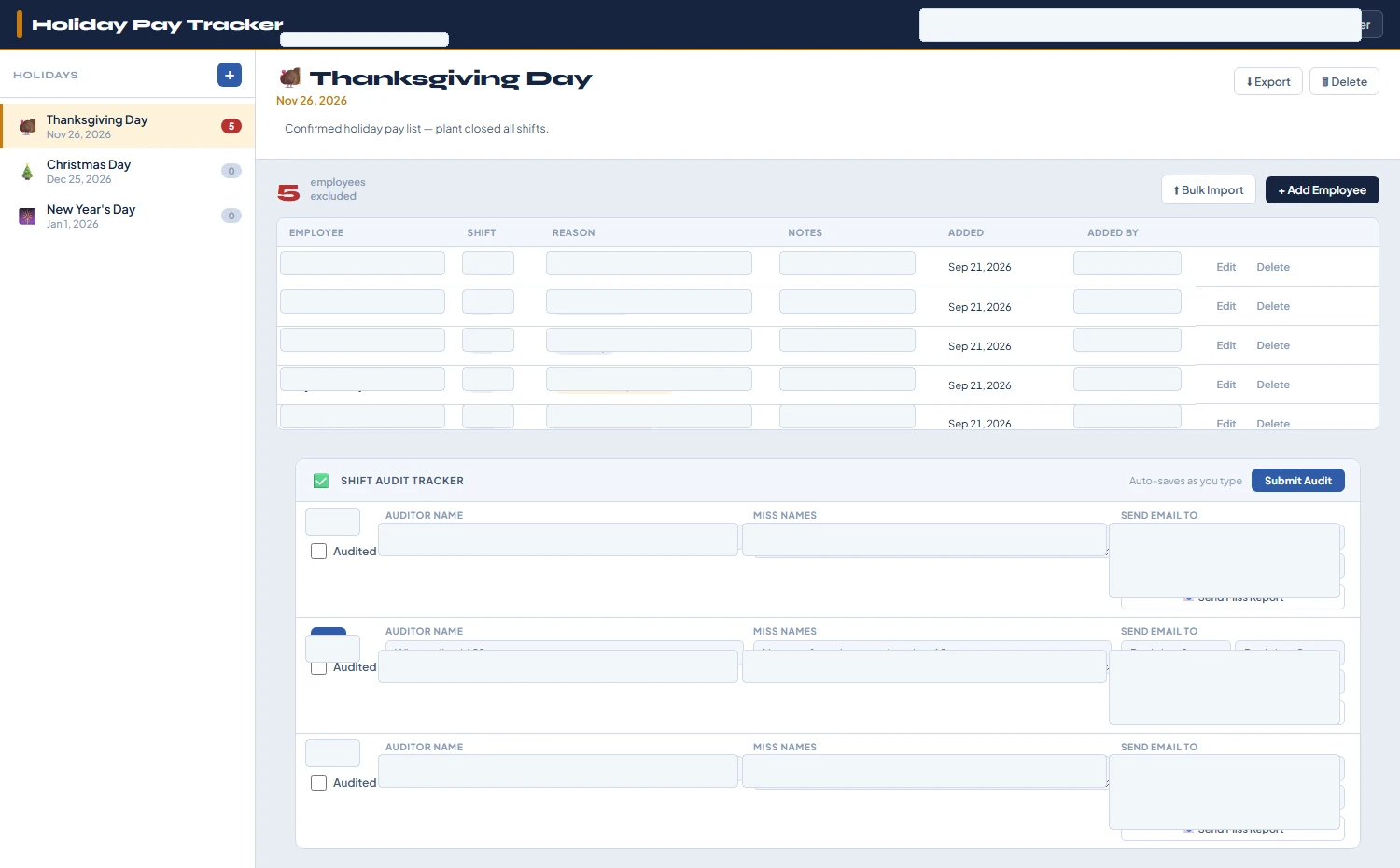Click the Nov 26, 2026 date under heading
This screenshot has width=1400, height=868.
(x=312, y=101)
